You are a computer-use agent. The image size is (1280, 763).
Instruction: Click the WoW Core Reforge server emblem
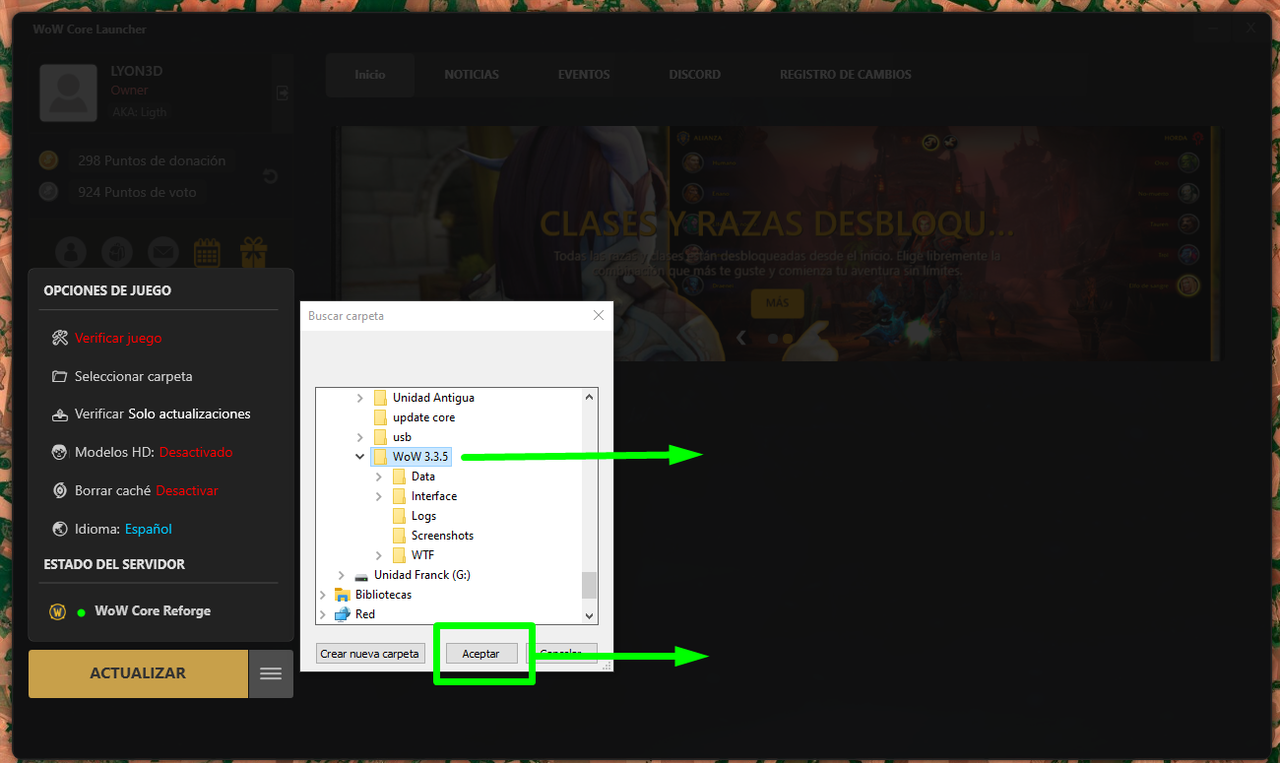point(58,611)
